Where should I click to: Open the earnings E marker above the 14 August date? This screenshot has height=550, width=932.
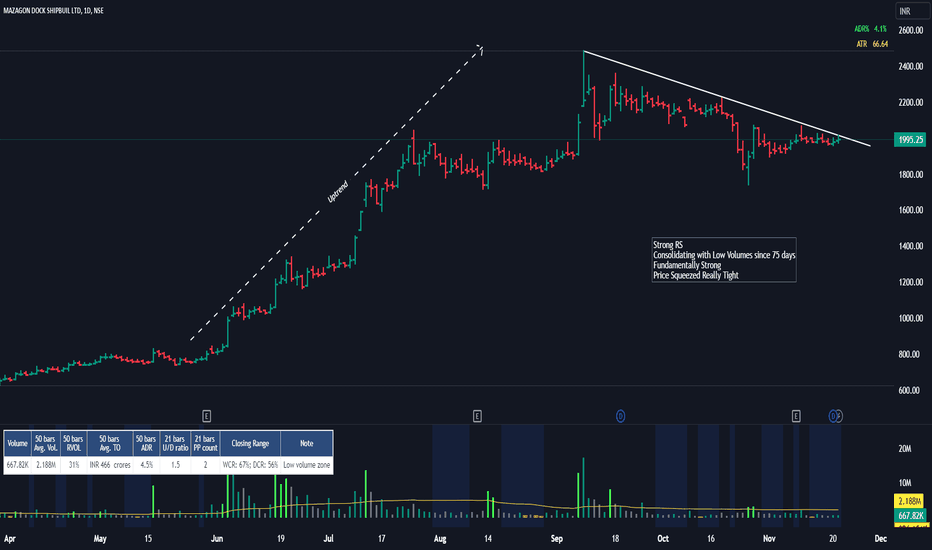click(x=477, y=416)
